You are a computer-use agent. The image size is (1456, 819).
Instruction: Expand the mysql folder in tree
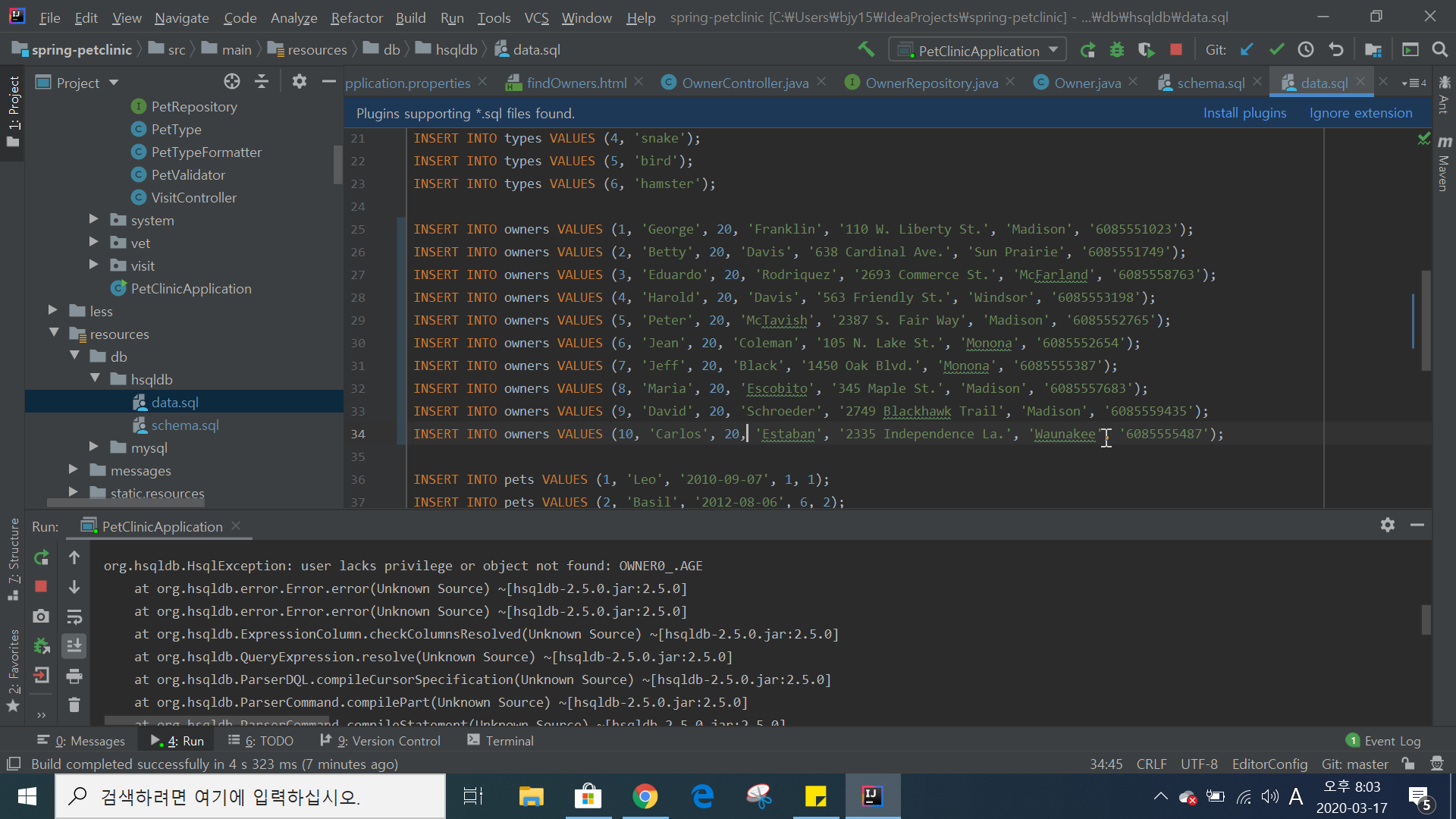click(94, 447)
